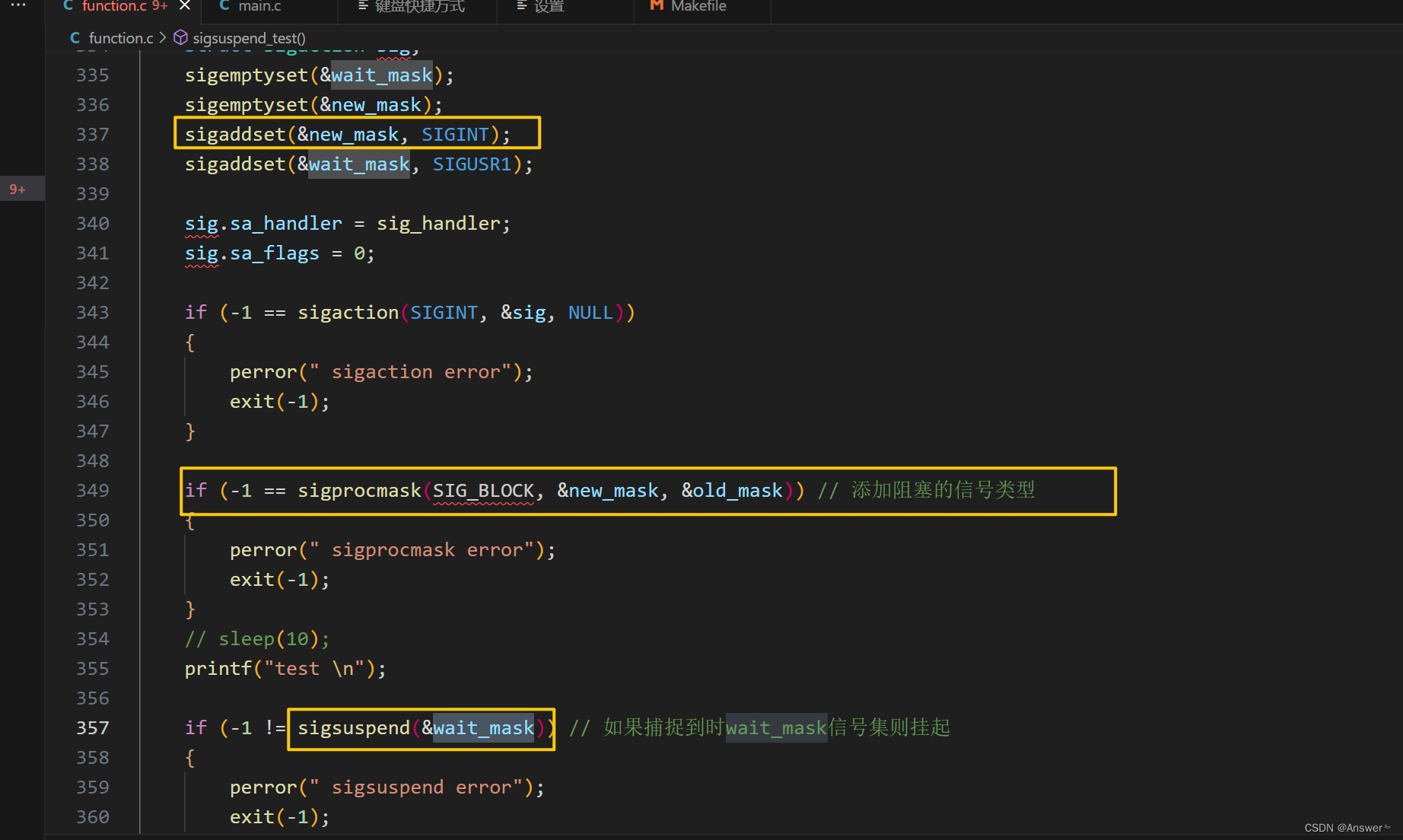
Task: Click the wait_mask 信号集则挂起 comment
Action: 761,727
